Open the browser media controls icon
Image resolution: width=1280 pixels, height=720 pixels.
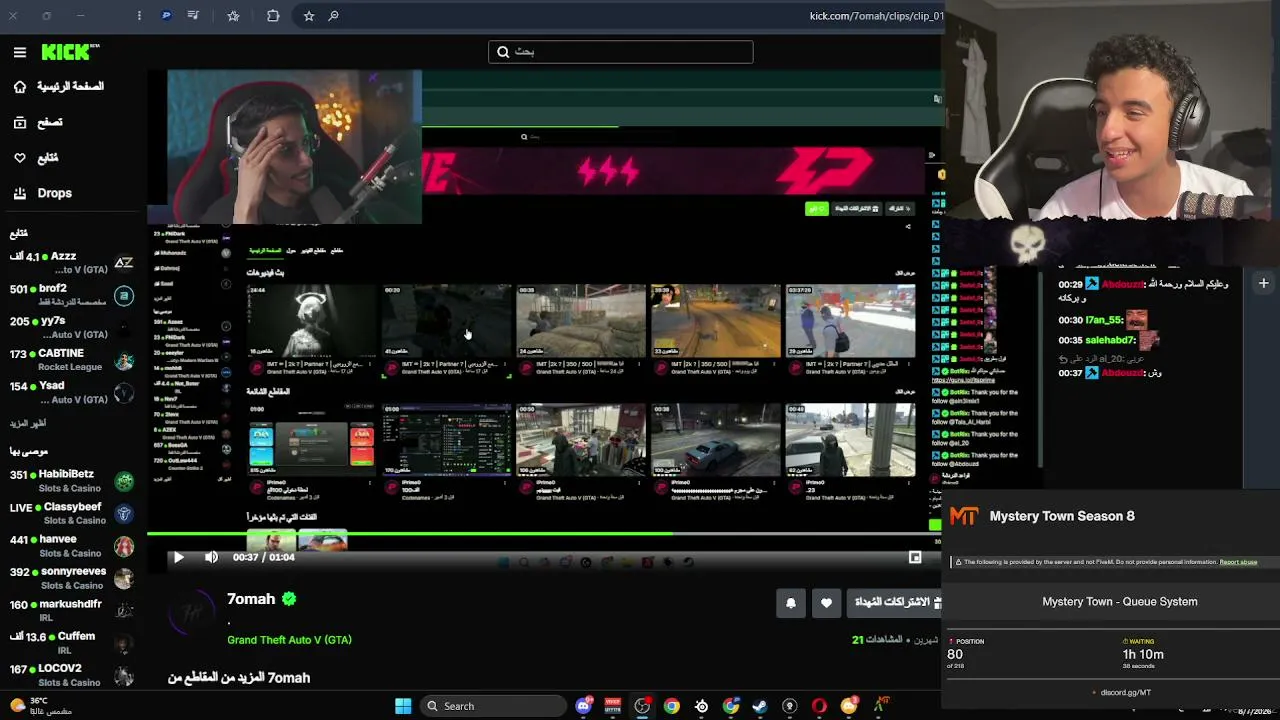193,16
